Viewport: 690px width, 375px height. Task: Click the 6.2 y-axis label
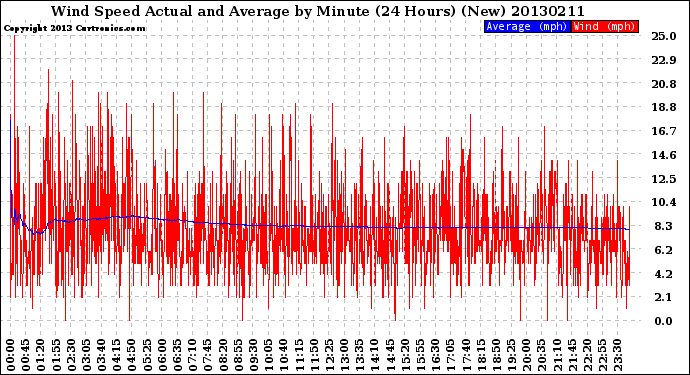coord(664,250)
